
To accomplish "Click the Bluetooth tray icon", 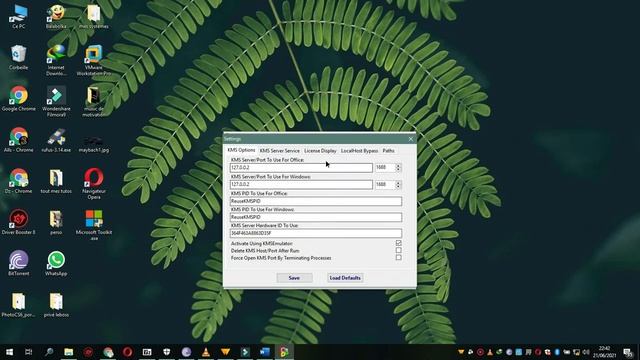I will pyautogui.click(x=557, y=352).
